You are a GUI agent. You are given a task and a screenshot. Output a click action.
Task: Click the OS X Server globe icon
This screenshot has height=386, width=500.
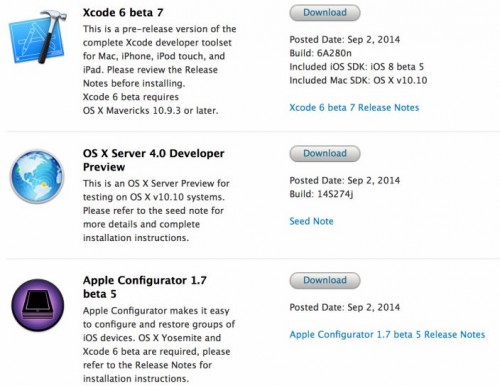(x=37, y=176)
